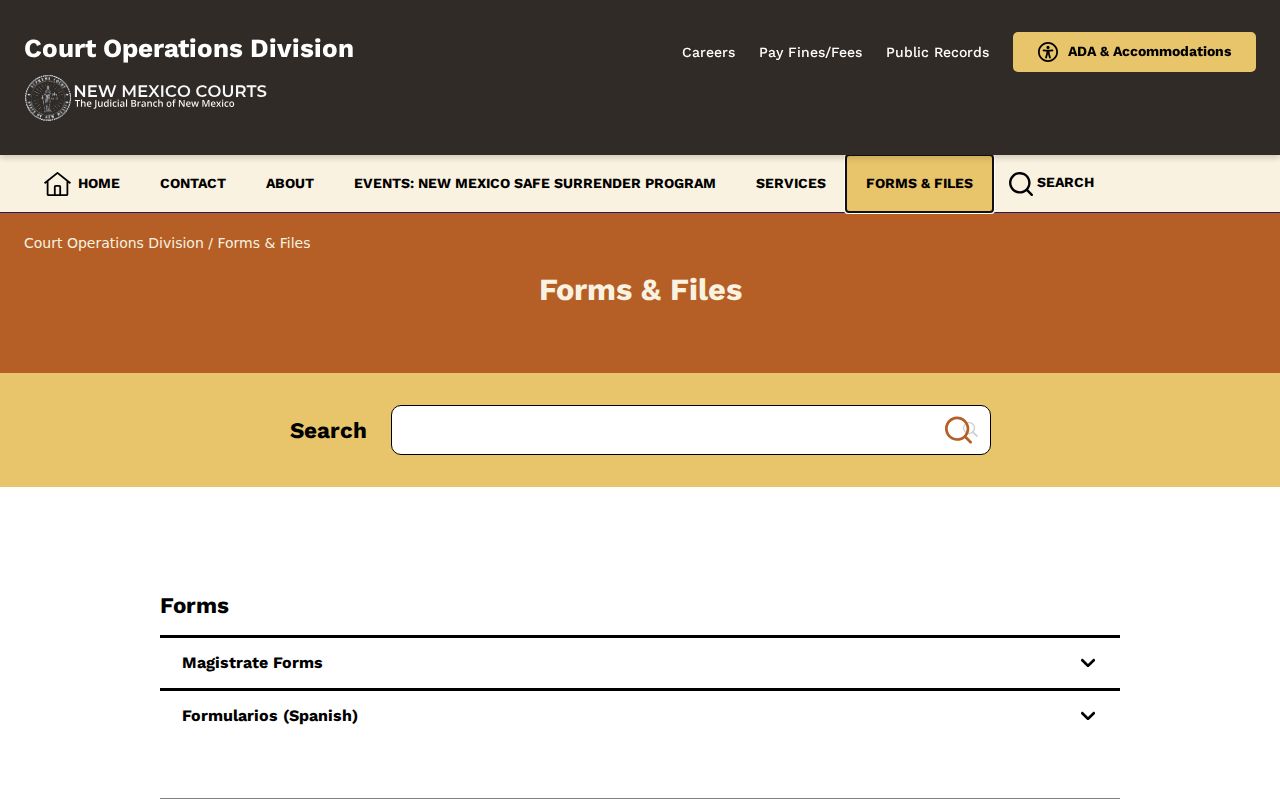Viewport: 1280px width, 800px height.
Task: Click the Court Operations Division breadcrumb link
Action: pos(114,243)
